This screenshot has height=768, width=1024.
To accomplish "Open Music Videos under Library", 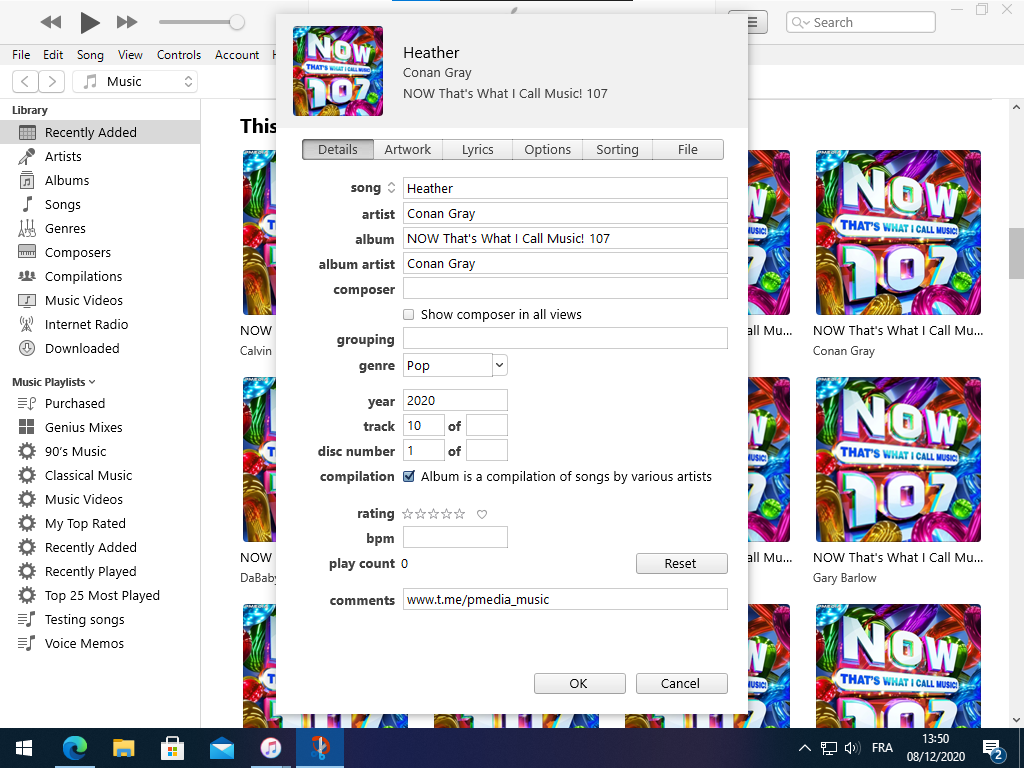I will click(x=100, y=300).
